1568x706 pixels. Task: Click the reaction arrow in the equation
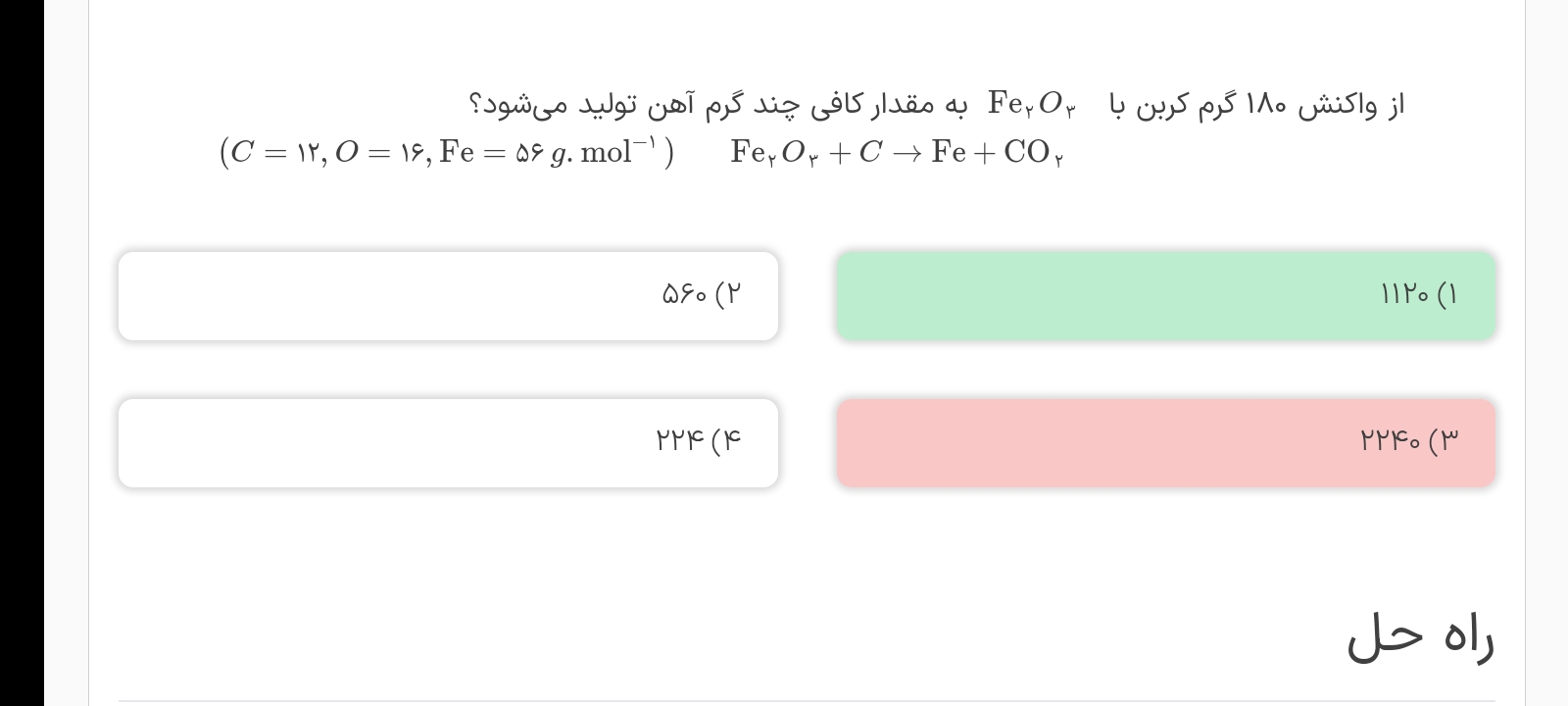906,153
